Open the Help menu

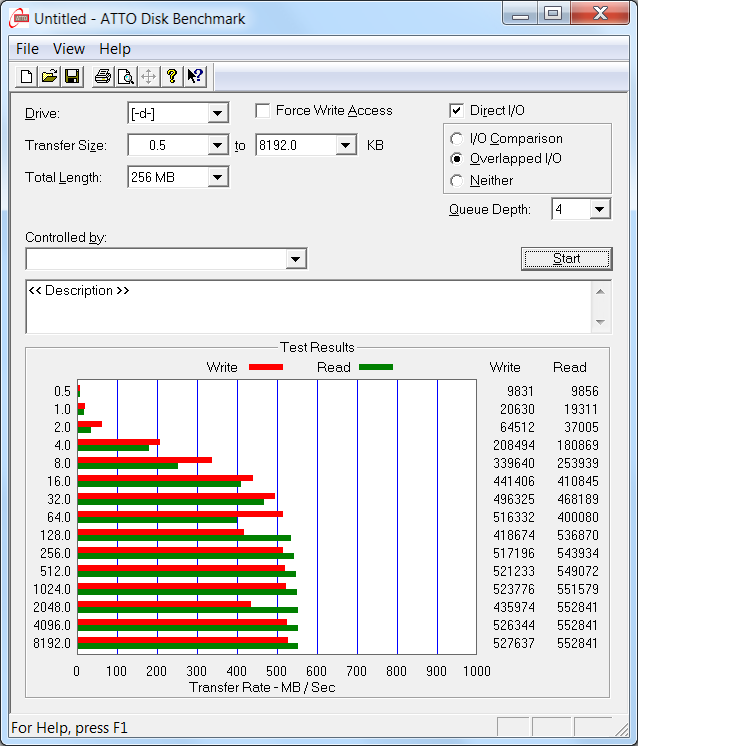coord(115,49)
